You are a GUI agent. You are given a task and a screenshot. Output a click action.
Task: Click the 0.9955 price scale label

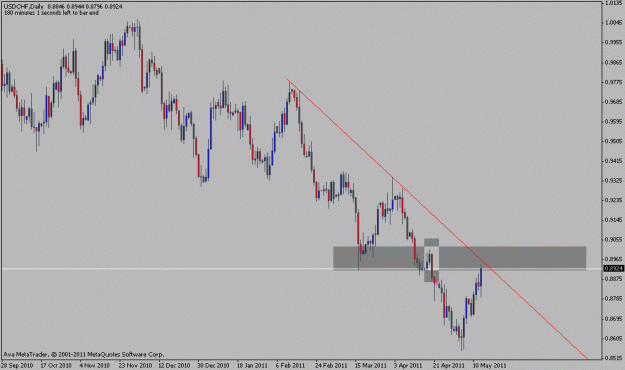[x=614, y=42]
